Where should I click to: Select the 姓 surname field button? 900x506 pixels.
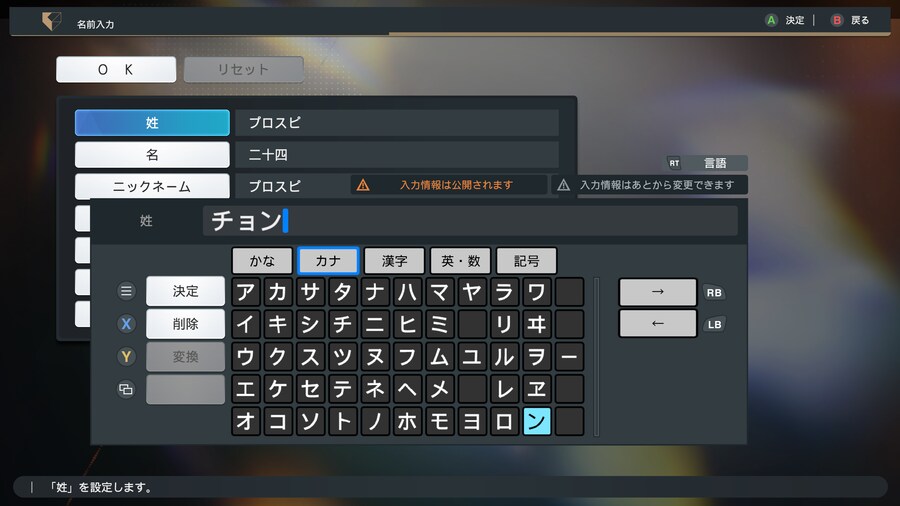click(152, 123)
